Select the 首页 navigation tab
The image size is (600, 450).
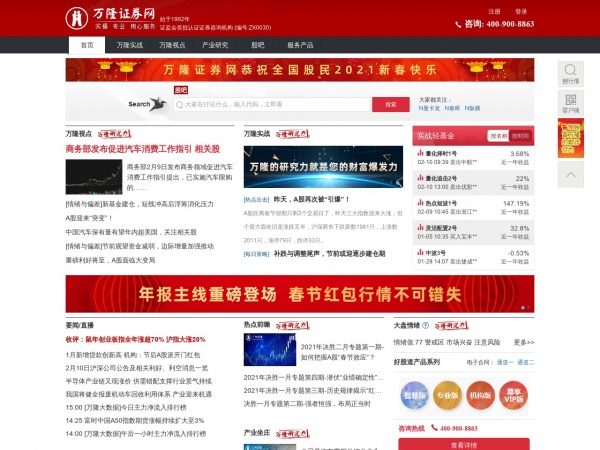point(87,45)
